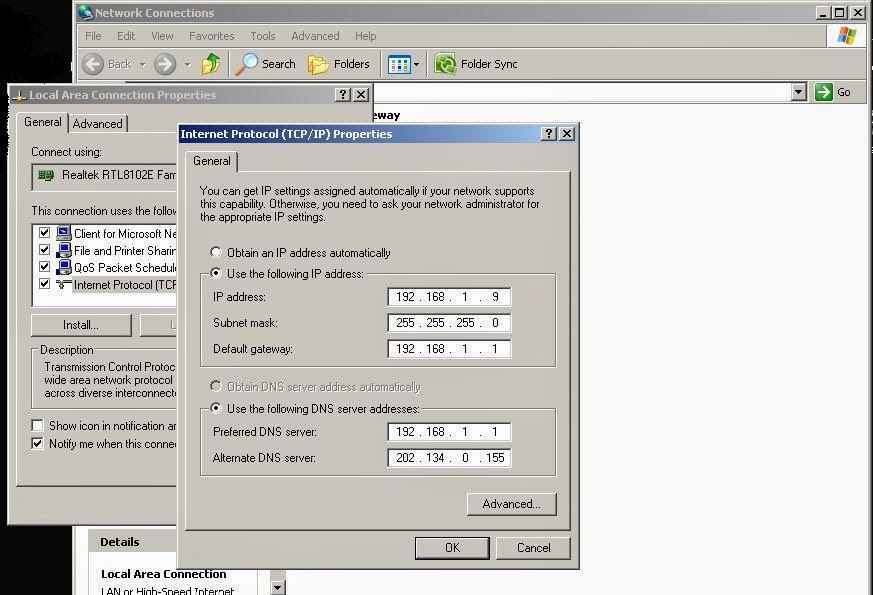Select Use the following DNS server addresses radio

pyautogui.click(x=216, y=408)
